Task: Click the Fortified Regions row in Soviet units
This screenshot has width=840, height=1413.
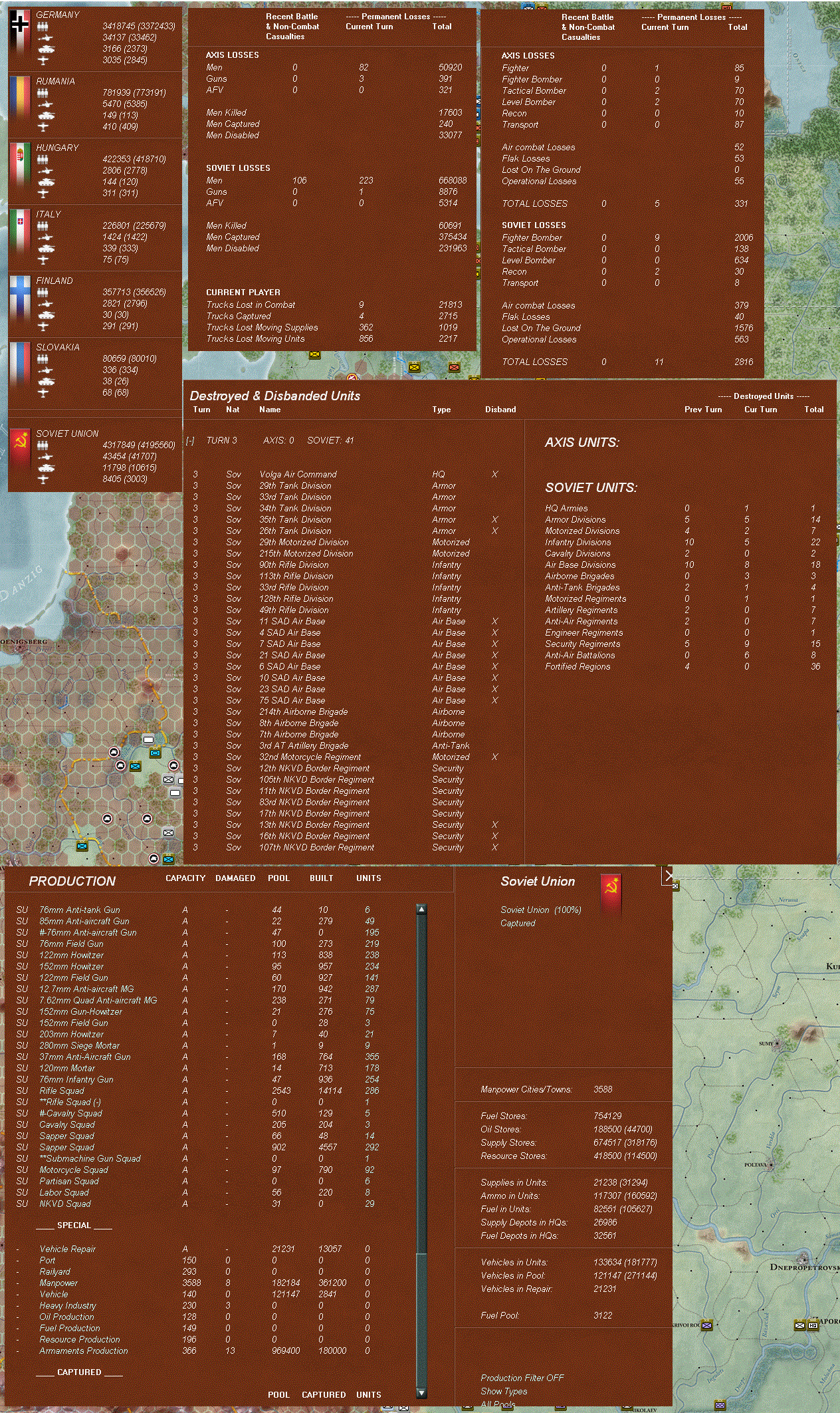Action: pyautogui.click(x=684, y=667)
